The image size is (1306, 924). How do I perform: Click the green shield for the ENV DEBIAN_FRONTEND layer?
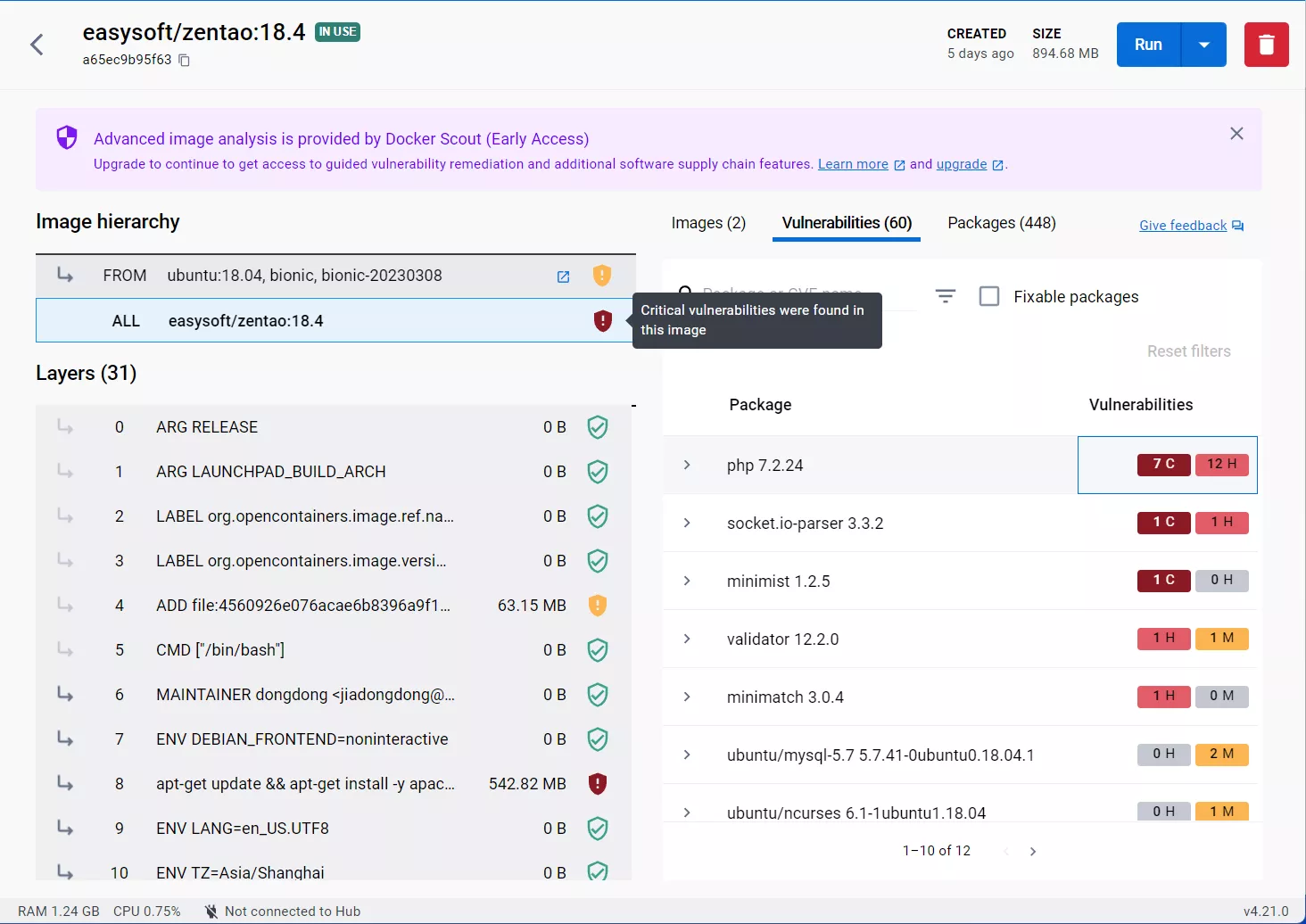click(598, 739)
